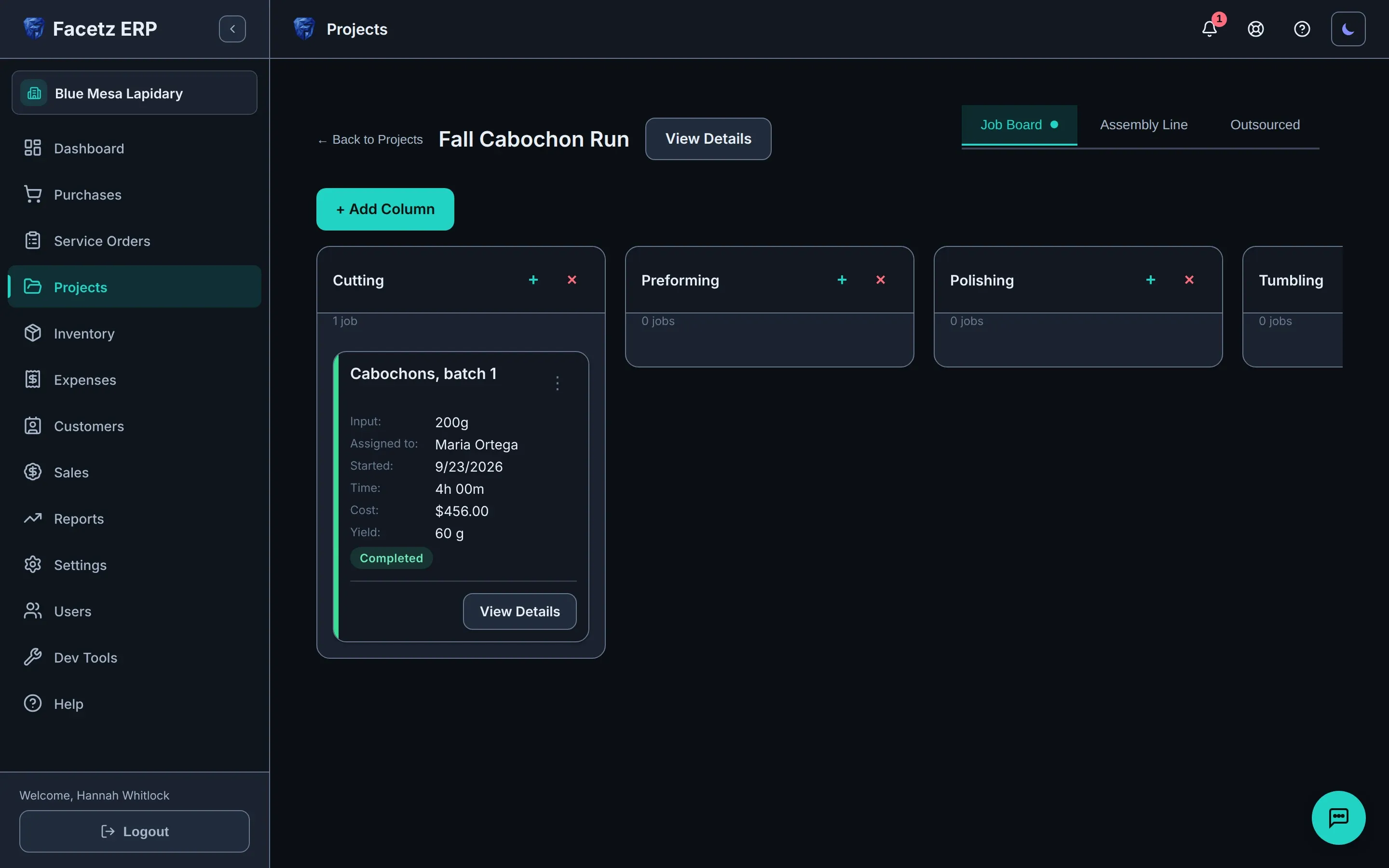Open Service Orders in the sidebar
The width and height of the screenshot is (1389, 868).
pos(134,241)
